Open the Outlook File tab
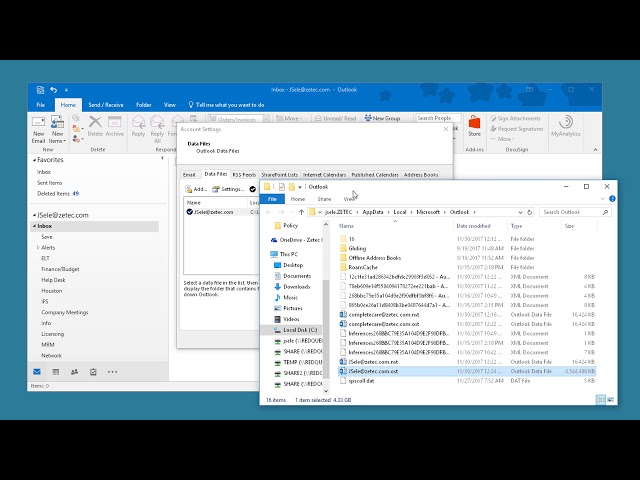640x480 pixels. (41, 105)
